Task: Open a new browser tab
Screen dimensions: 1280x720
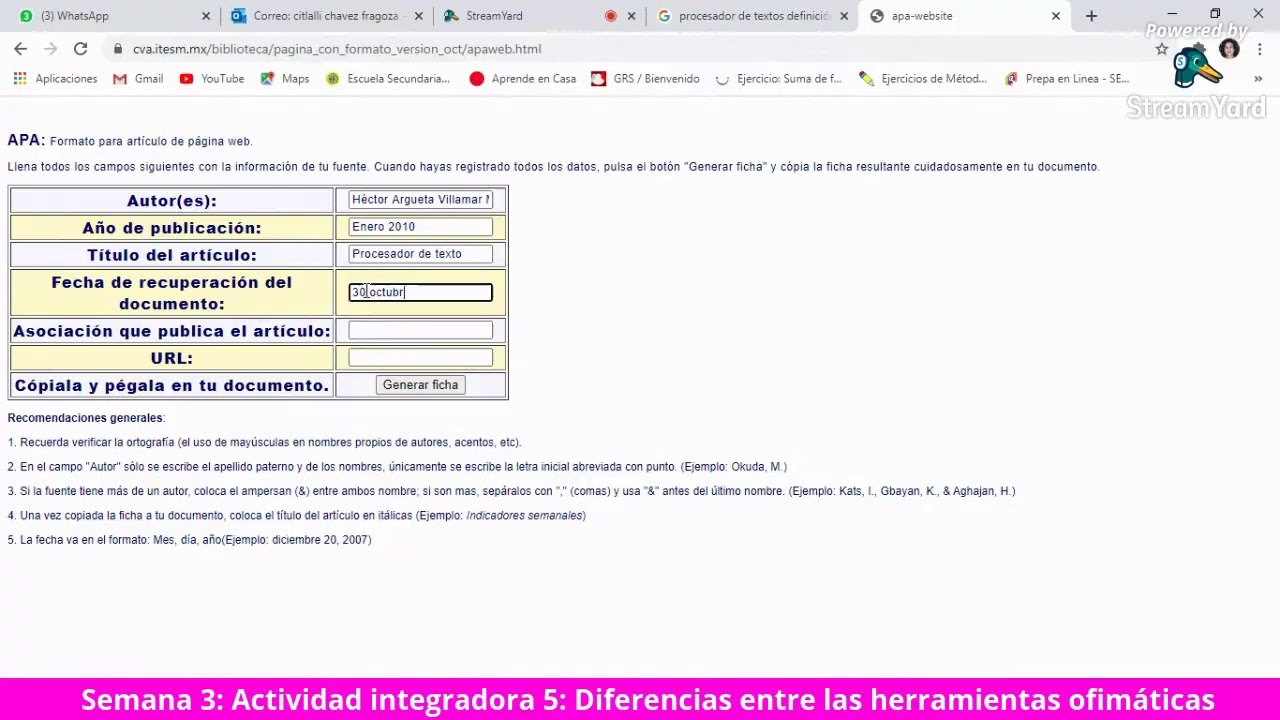Action: 1091,16
